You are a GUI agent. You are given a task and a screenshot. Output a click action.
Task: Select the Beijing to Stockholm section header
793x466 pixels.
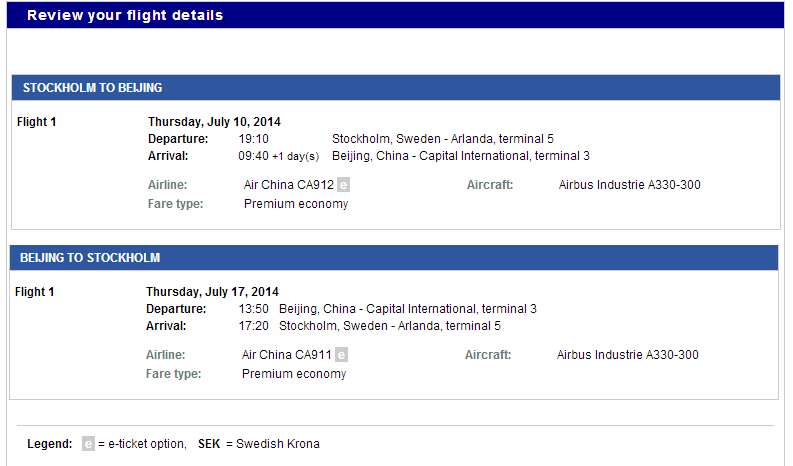(90, 258)
